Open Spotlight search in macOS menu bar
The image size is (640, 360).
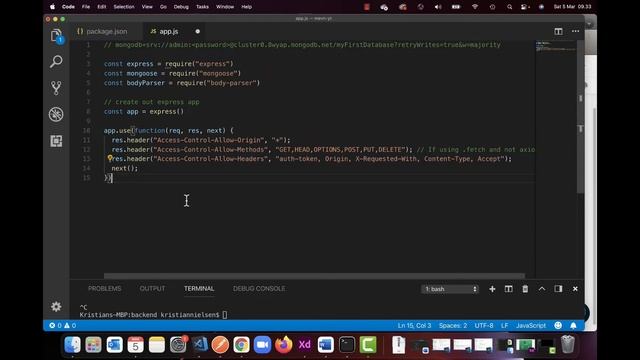tap(509, 7)
